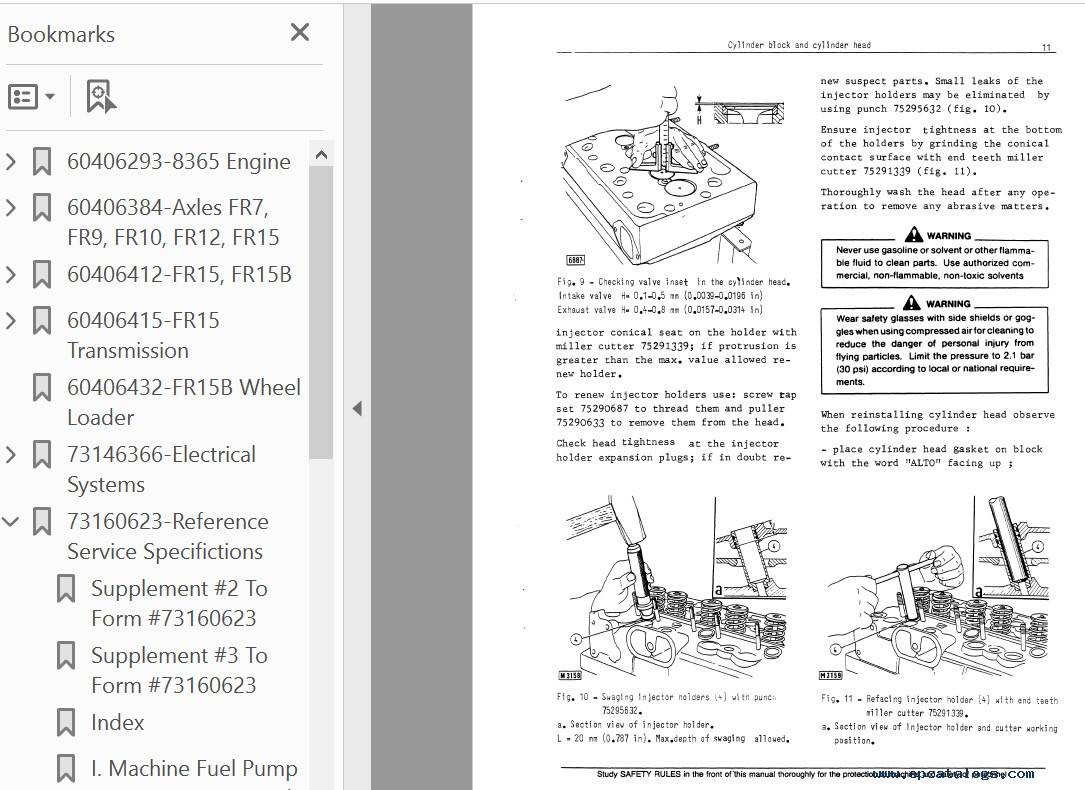Click page header 'Cylinder block and cylinder head'

[x=799, y=45]
